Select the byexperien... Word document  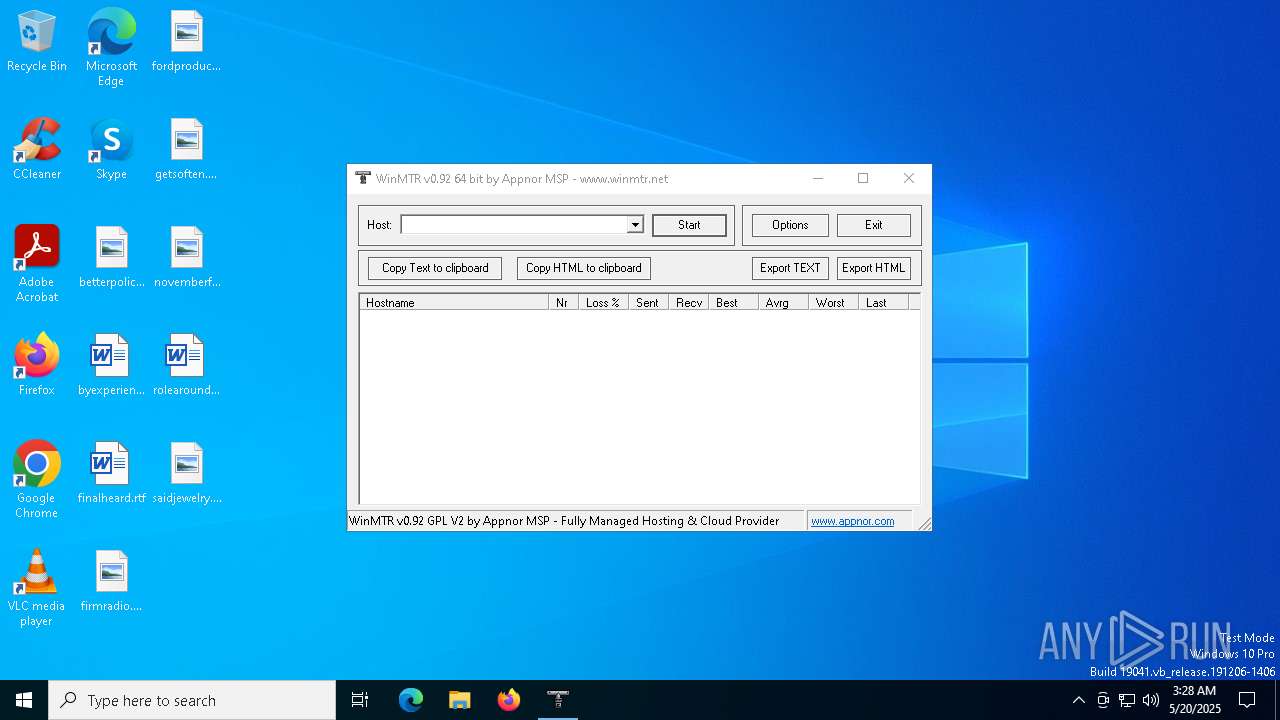point(111,366)
